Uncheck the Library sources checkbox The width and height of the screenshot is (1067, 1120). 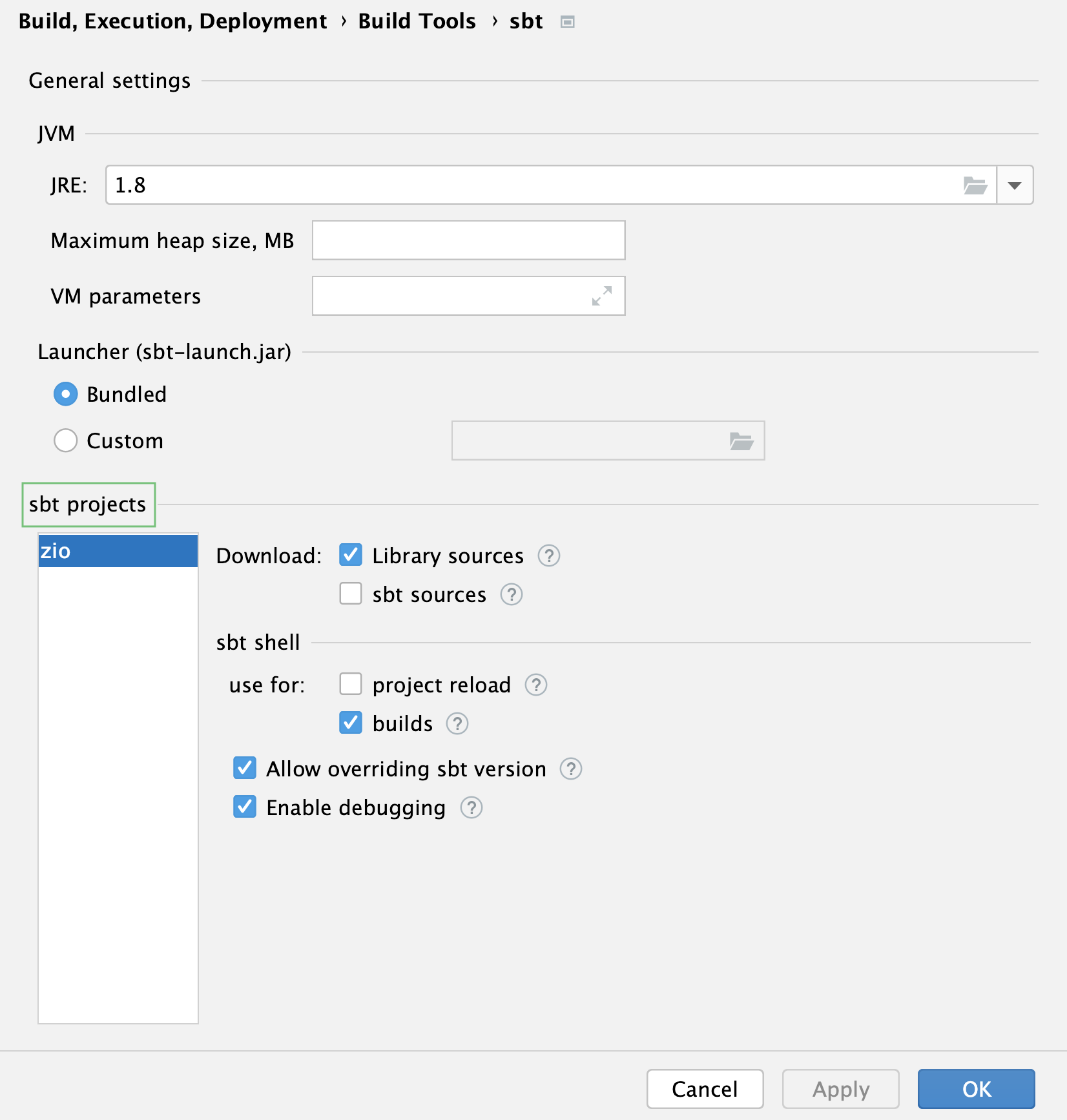[x=350, y=555]
